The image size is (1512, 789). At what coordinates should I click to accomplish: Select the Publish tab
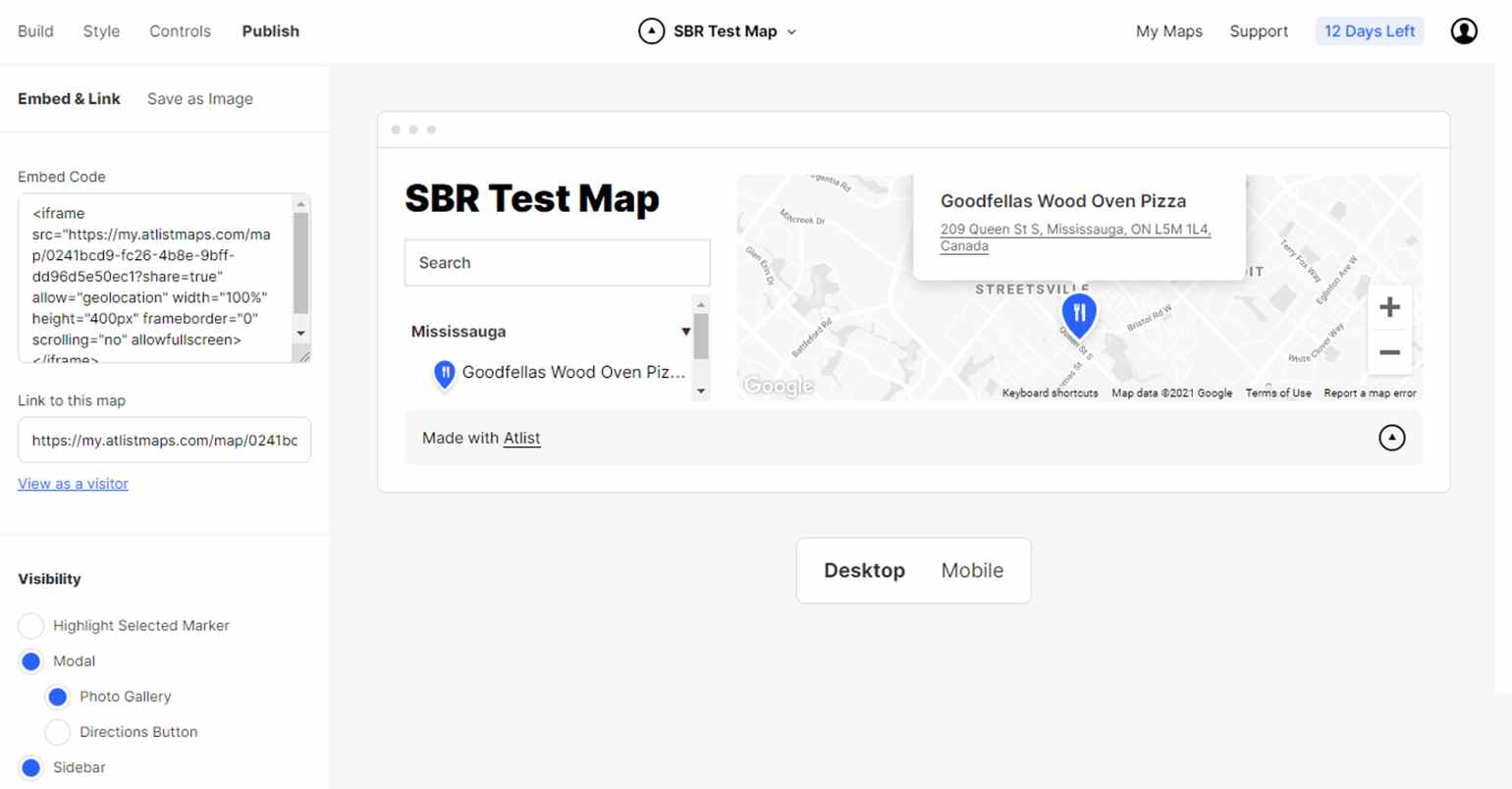tap(271, 31)
